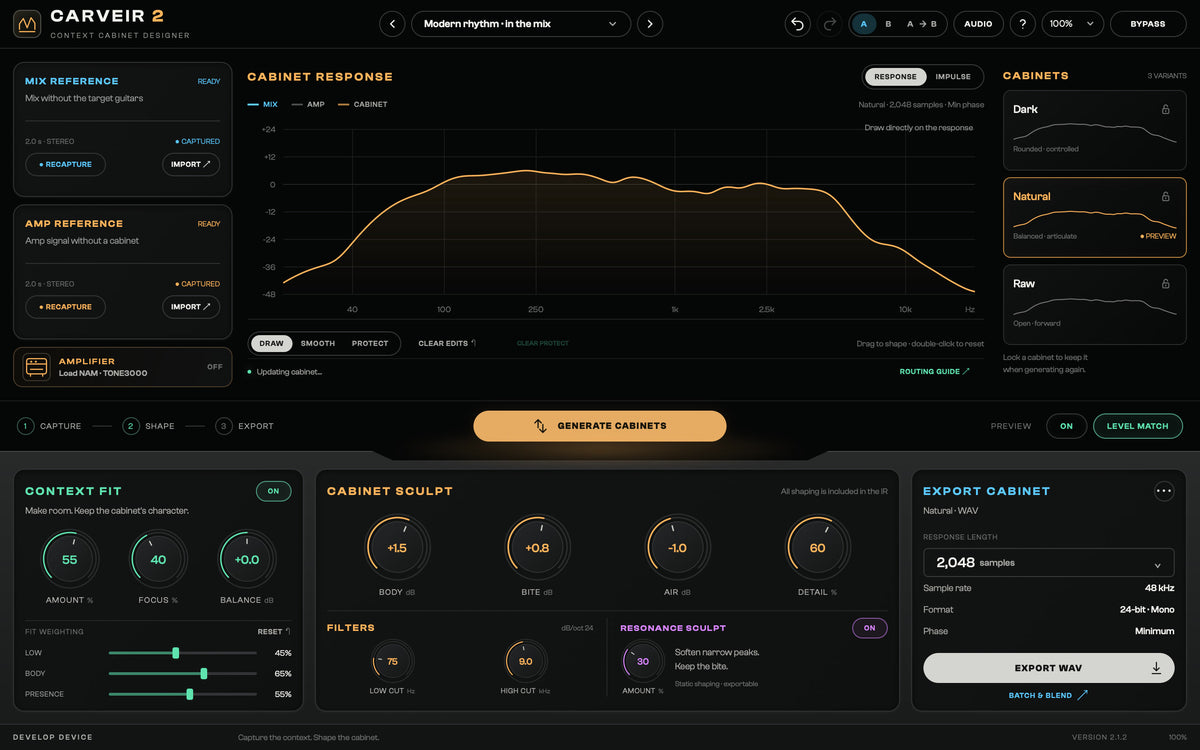Image resolution: width=1200 pixels, height=750 pixels.
Task: Click Export WAV button
Action: [x=1048, y=668]
